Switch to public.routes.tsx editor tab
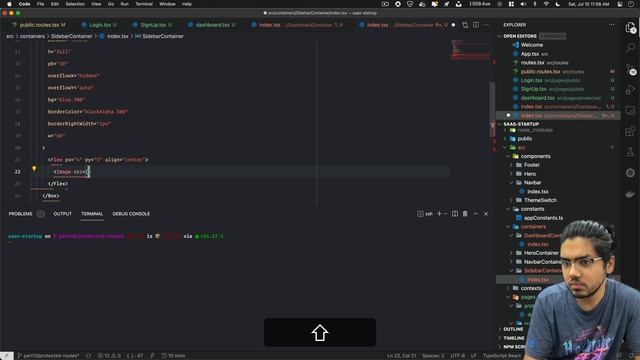 click(x=38, y=25)
